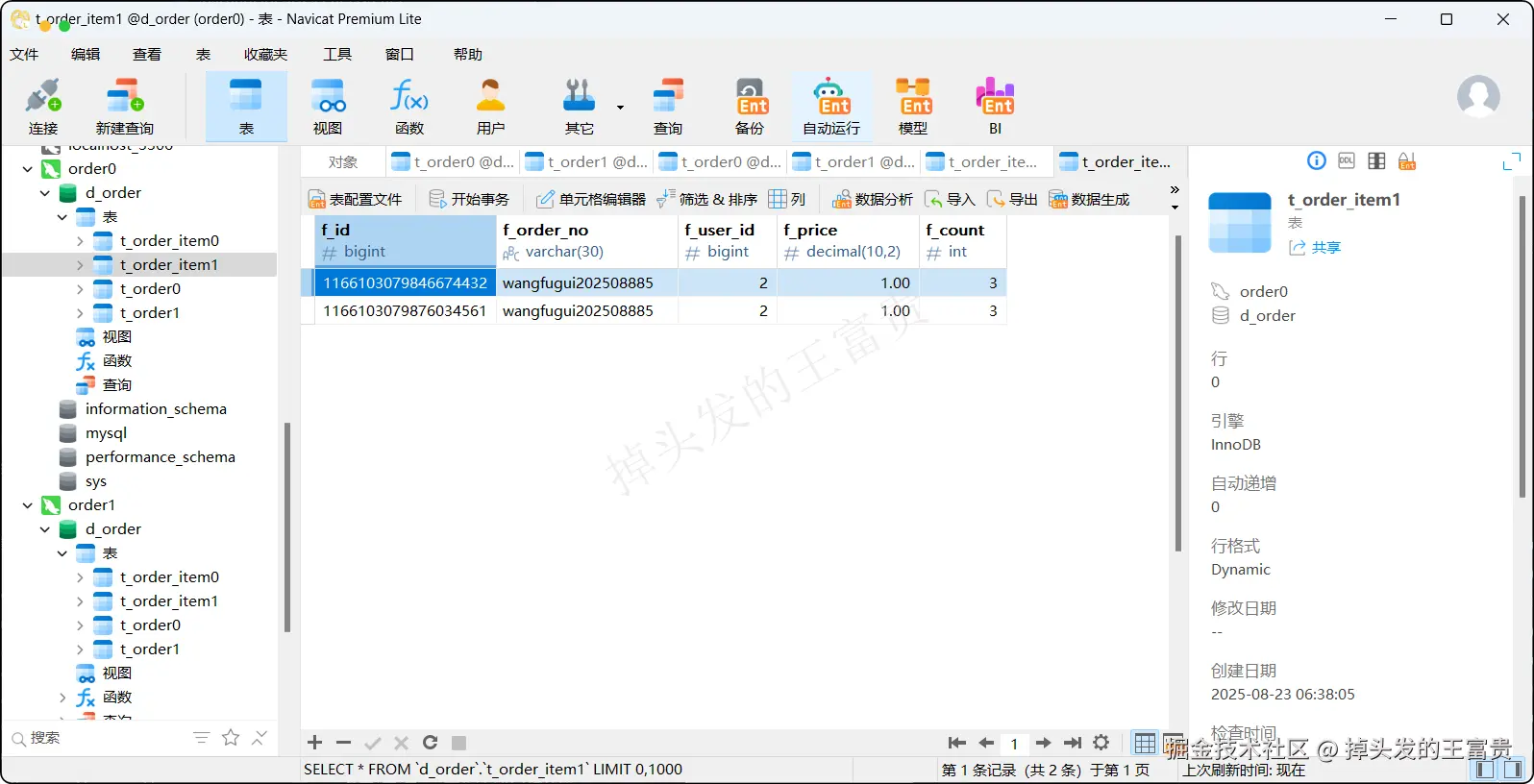Viewport: 1534px width, 784px height.
Task: Open the 查询 queries toolbar icon
Action: coord(668,106)
